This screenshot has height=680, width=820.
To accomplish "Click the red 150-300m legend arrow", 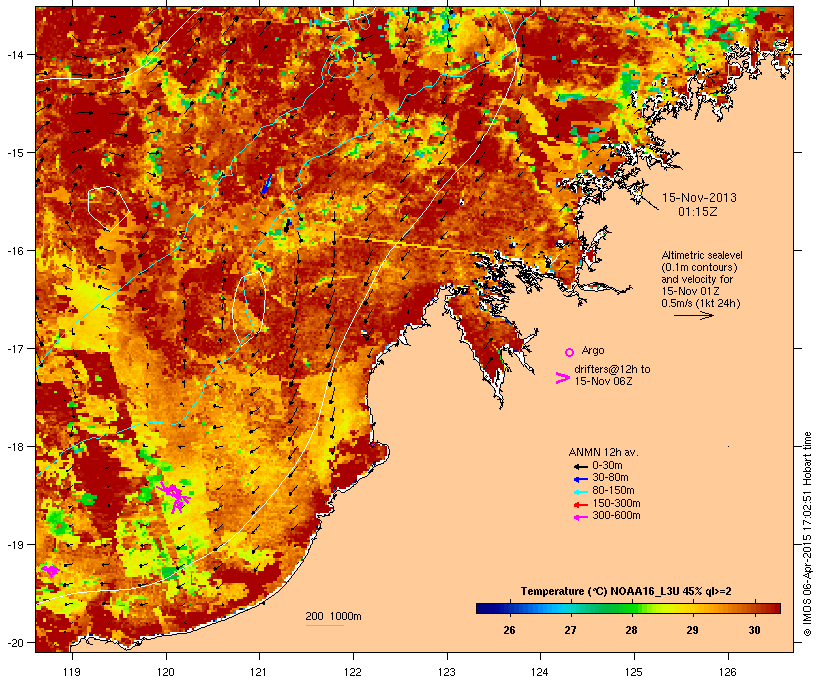I will [x=580, y=504].
